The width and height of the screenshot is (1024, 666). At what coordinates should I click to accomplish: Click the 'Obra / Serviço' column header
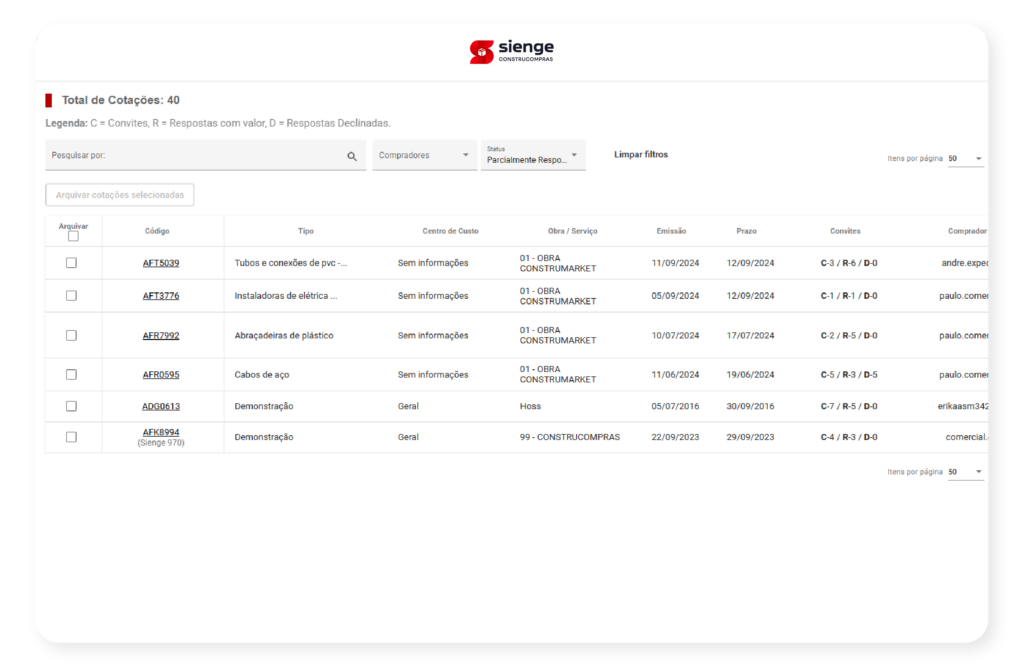click(572, 231)
